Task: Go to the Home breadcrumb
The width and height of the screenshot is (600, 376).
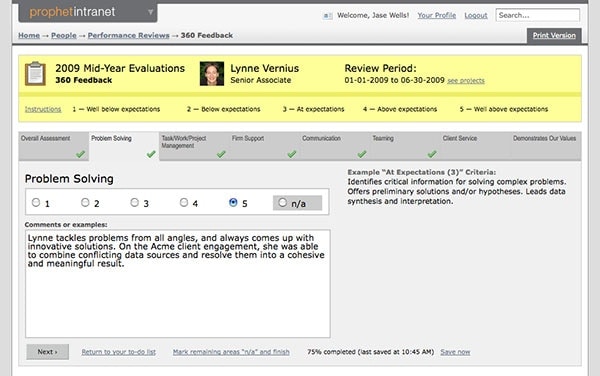Action: pos(29,35)
